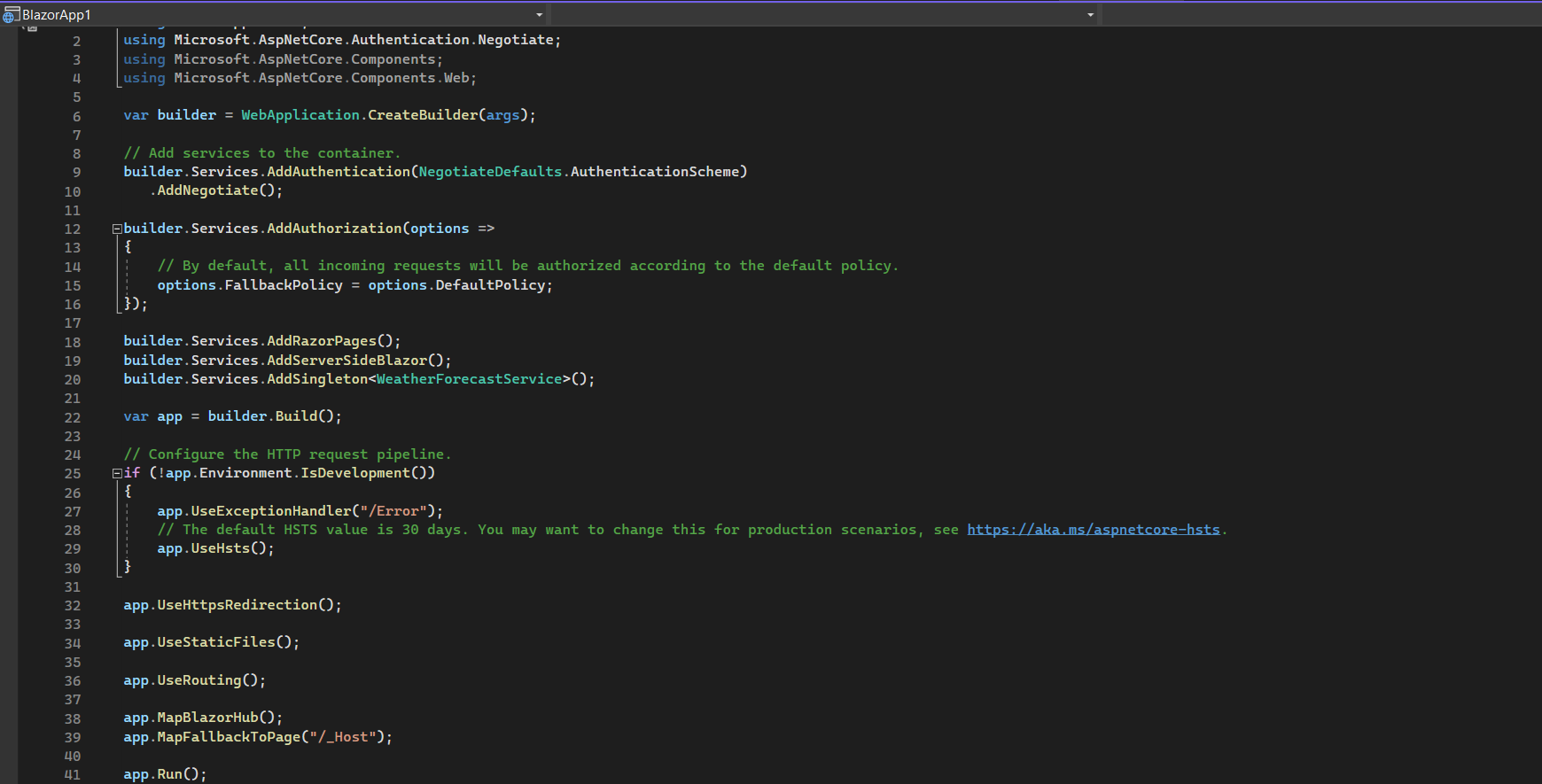Viewport: 1542px width, 784px height.
Task: Click the "/_Host" string literal
Action: click(x=343, y=737)
